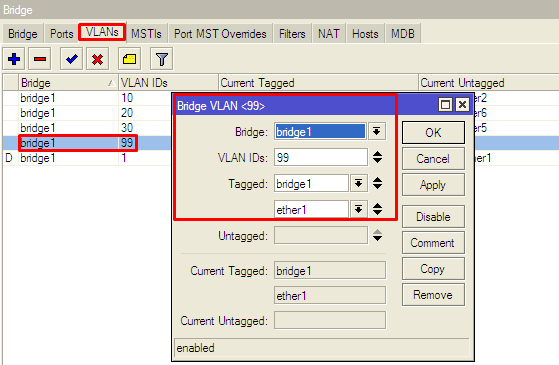Select the bridge1 VLAN 10 row
Screen dimensions: 559x365
[87, 98]
